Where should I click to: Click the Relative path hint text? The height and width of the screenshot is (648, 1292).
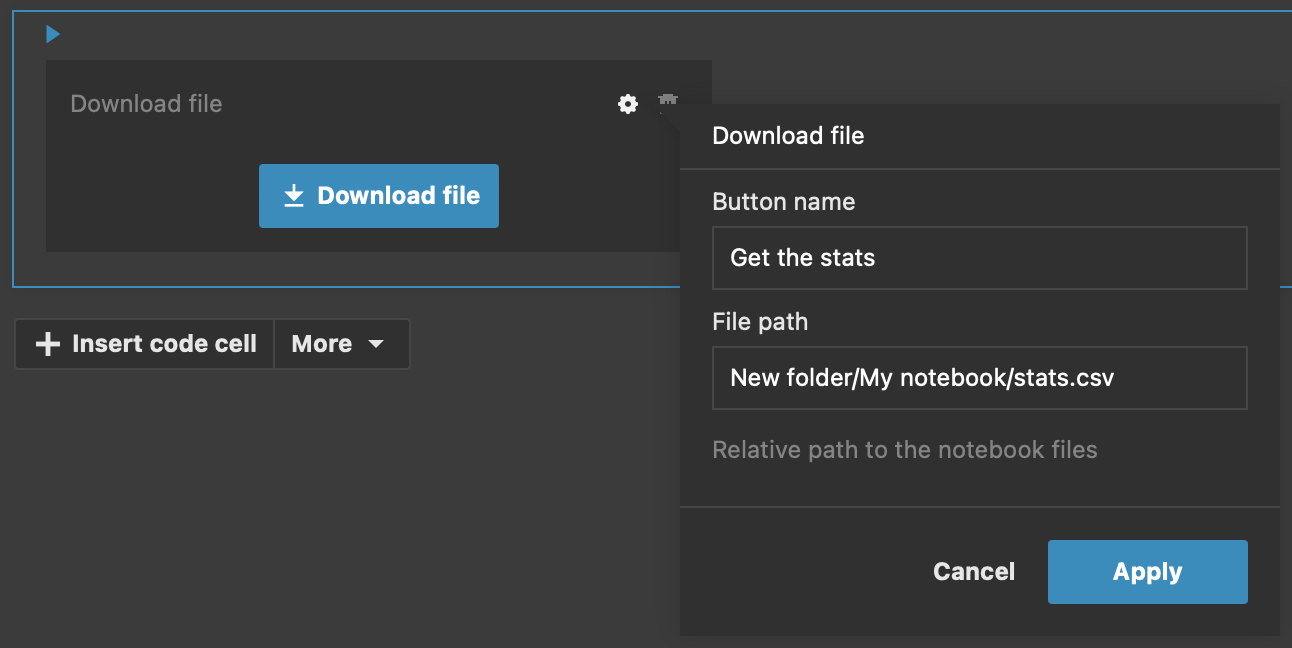point(904,449)
